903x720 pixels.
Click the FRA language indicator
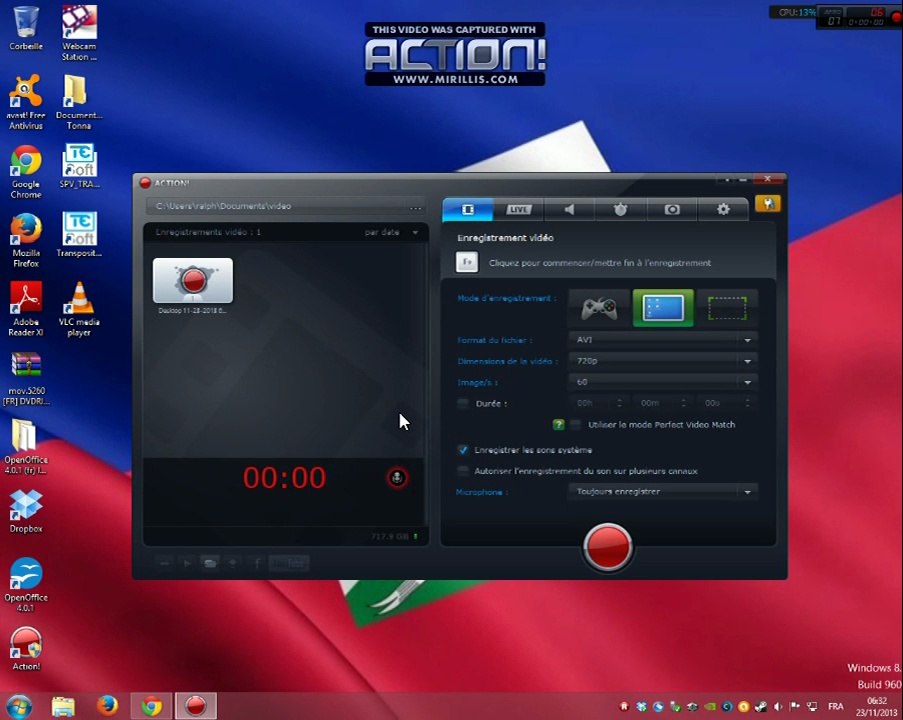[836, 706]
